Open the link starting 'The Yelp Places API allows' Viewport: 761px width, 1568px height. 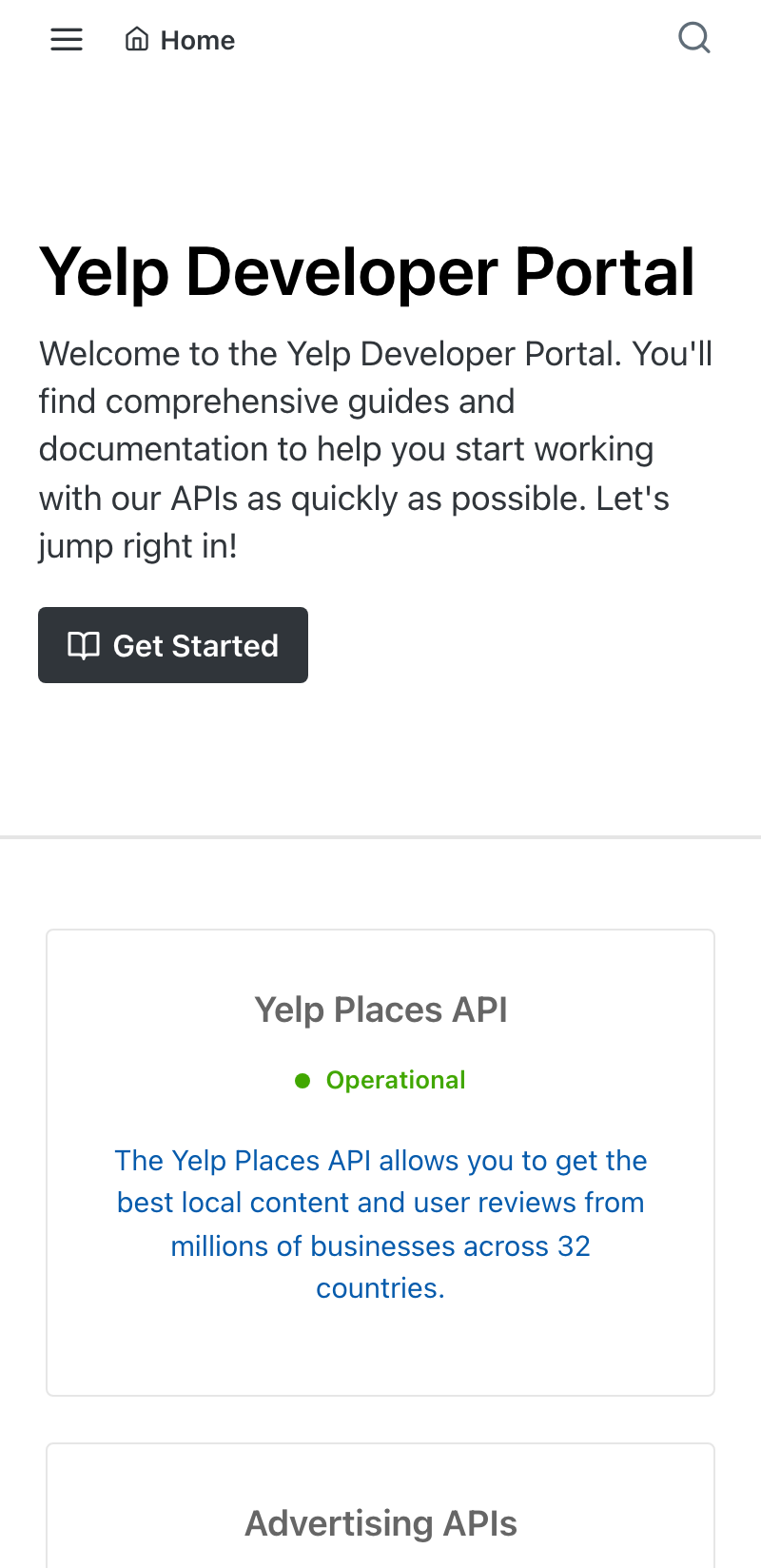(x=380, y=1225)
